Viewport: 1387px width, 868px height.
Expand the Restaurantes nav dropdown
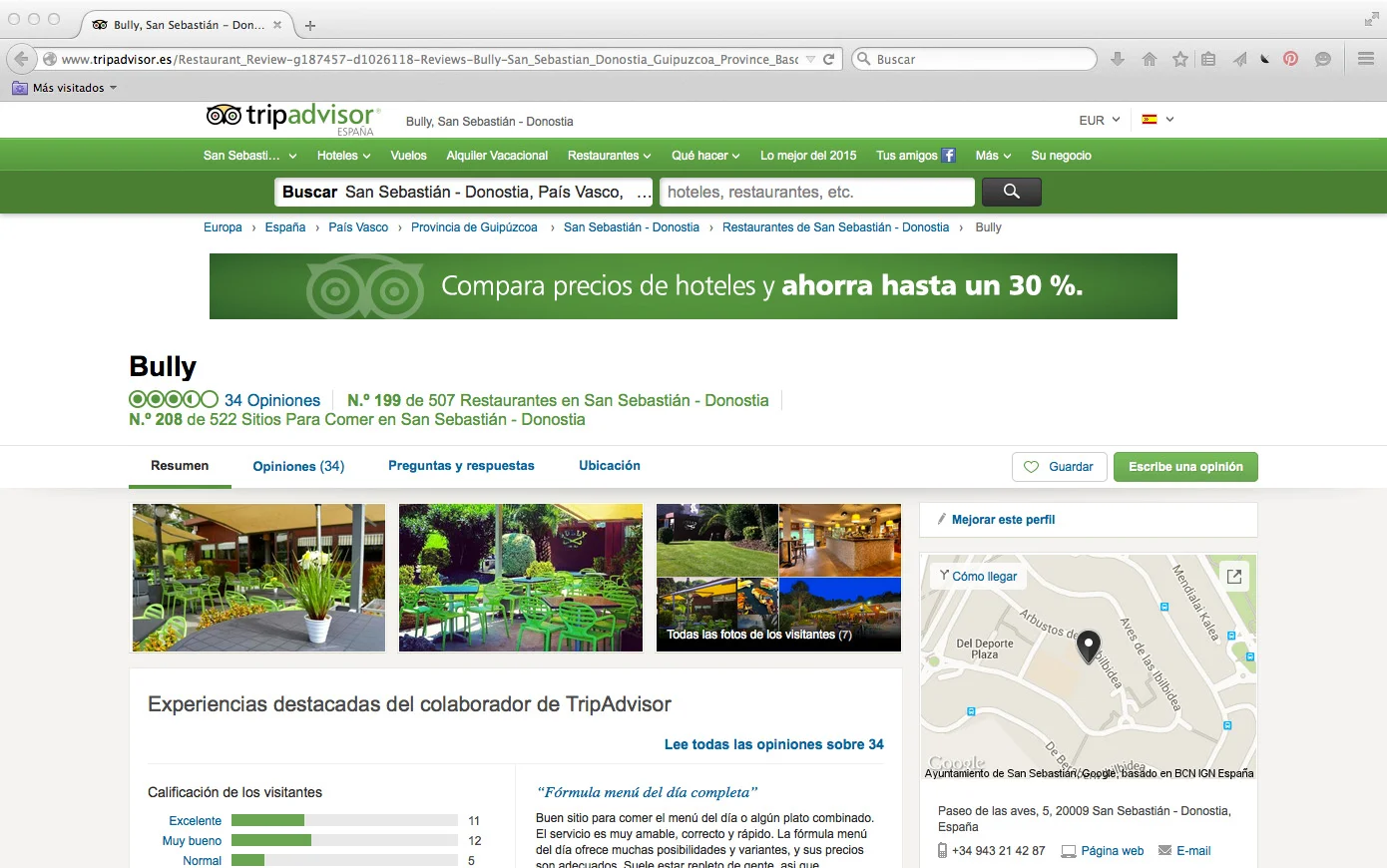[610, 156]
